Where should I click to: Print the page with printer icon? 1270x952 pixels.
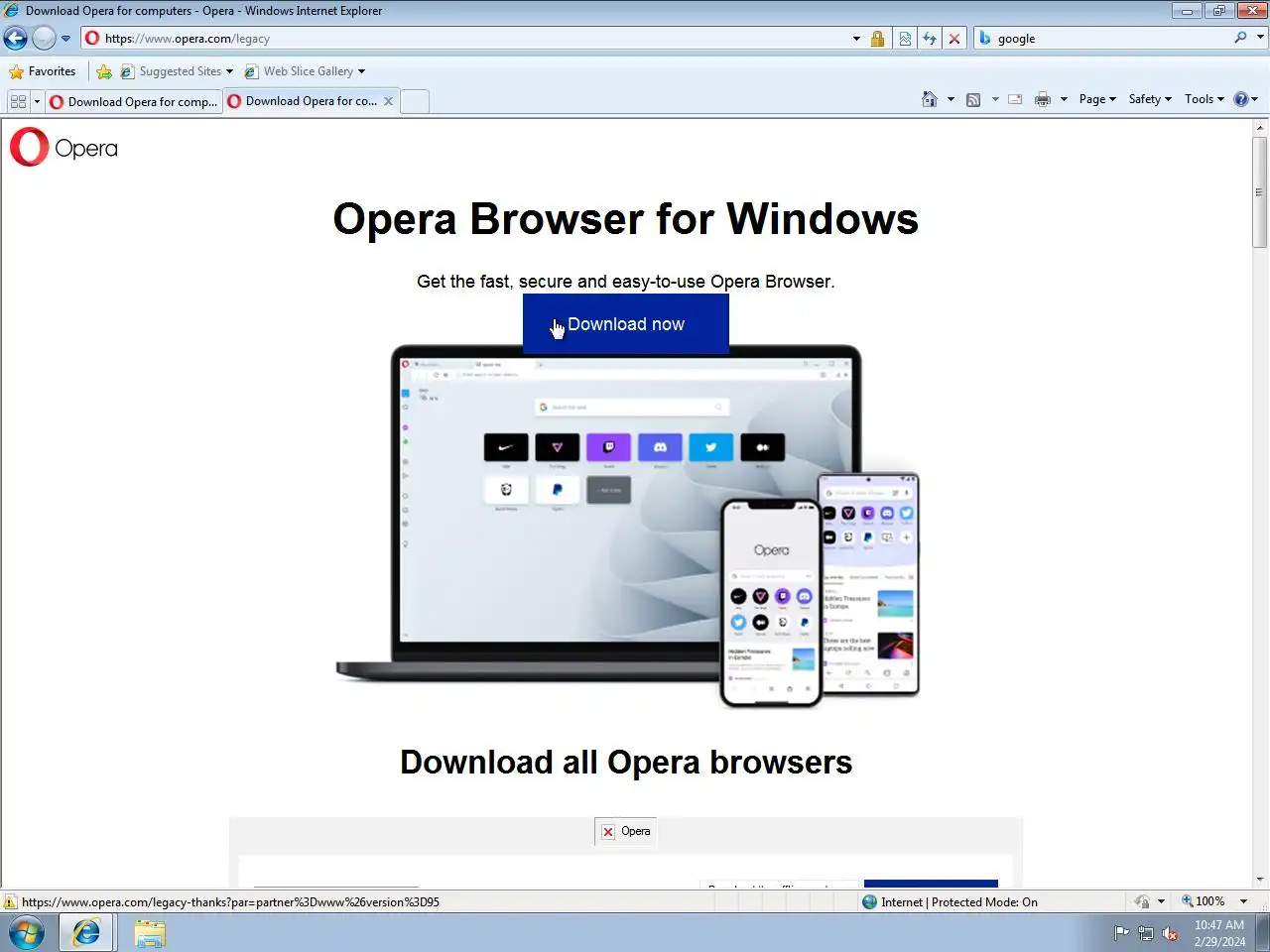coord(1043,99)
